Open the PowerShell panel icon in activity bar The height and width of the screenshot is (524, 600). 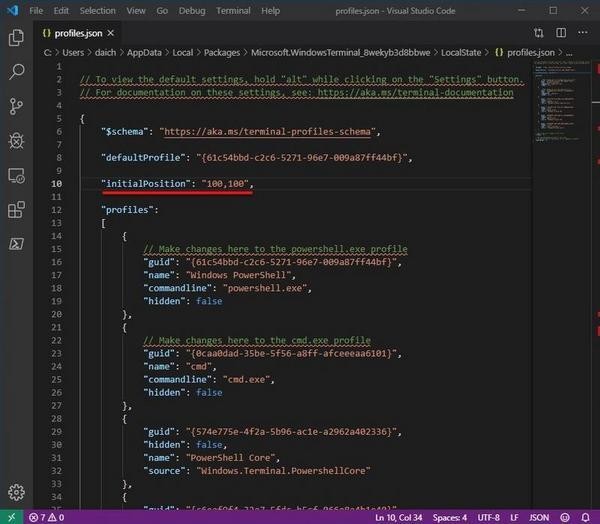point(16,244)
